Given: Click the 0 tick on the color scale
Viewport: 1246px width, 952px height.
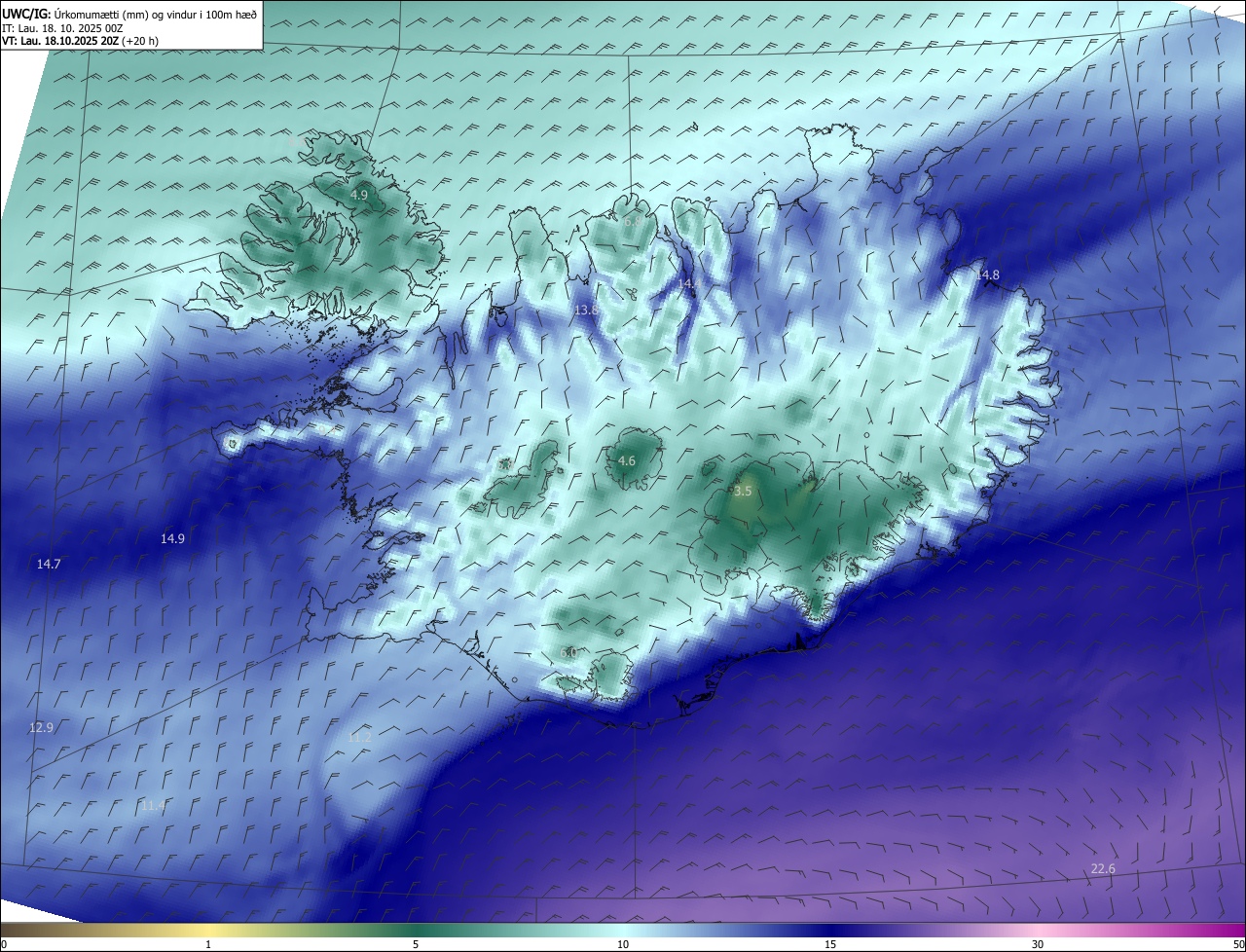Looking at the screenshot, I should 4,944.
